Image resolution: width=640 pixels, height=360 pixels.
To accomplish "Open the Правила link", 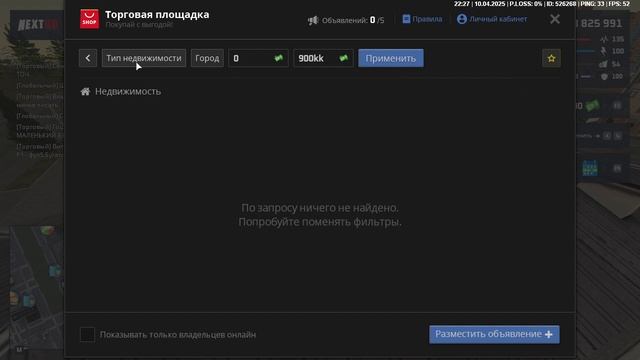I will point(422,19).
